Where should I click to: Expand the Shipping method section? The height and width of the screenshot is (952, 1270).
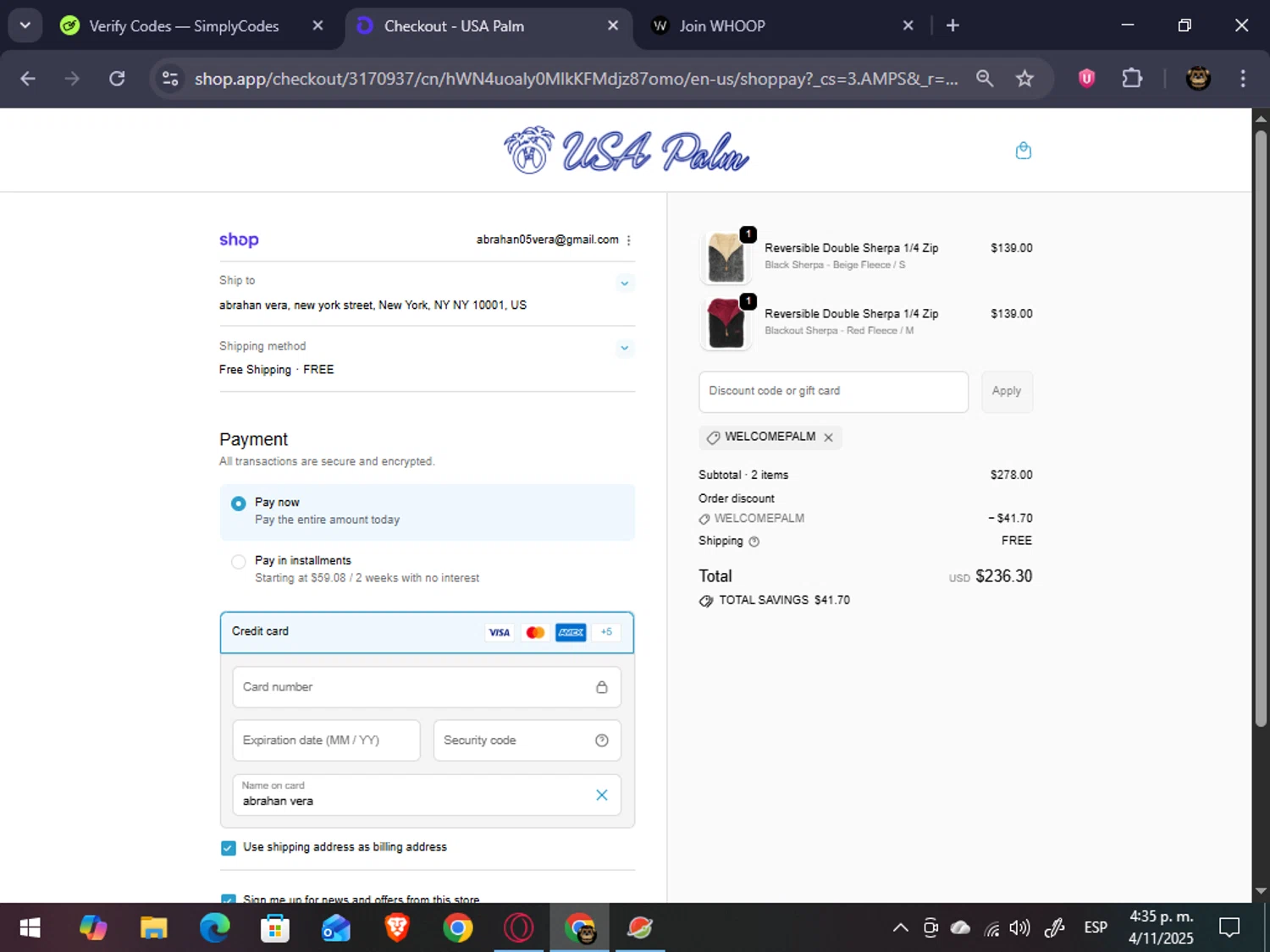(624, 348)
